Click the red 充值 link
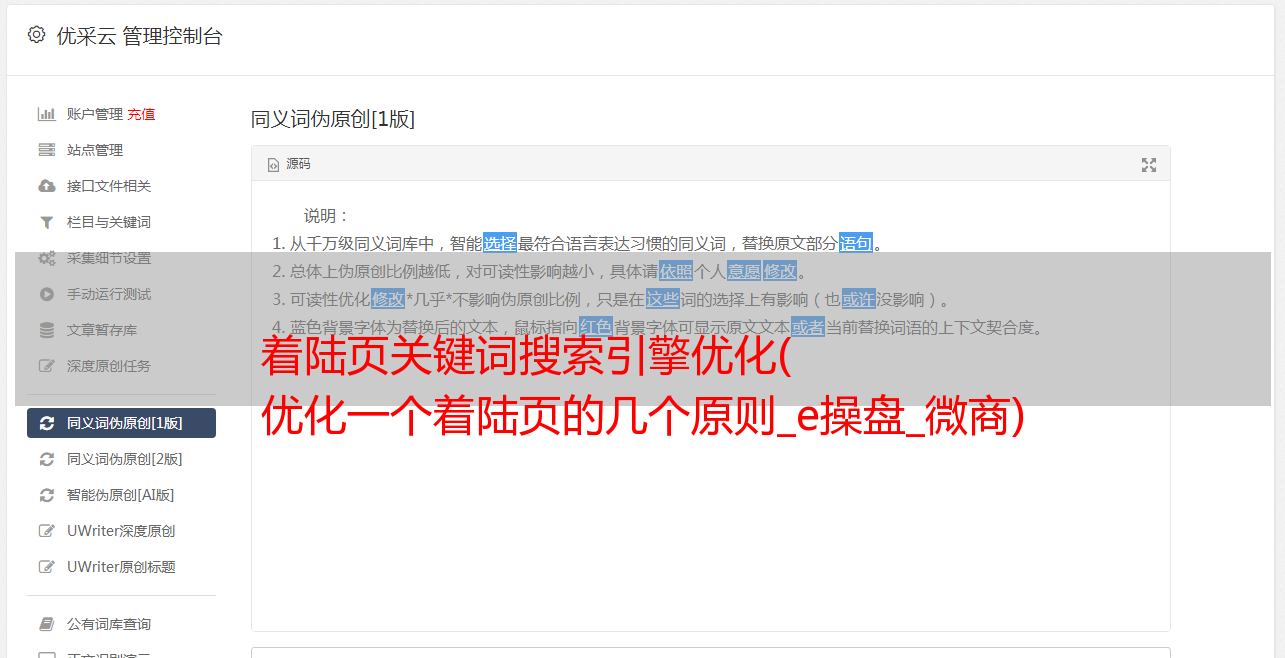This screenshot has height=658, width=1285. point(141,114)
